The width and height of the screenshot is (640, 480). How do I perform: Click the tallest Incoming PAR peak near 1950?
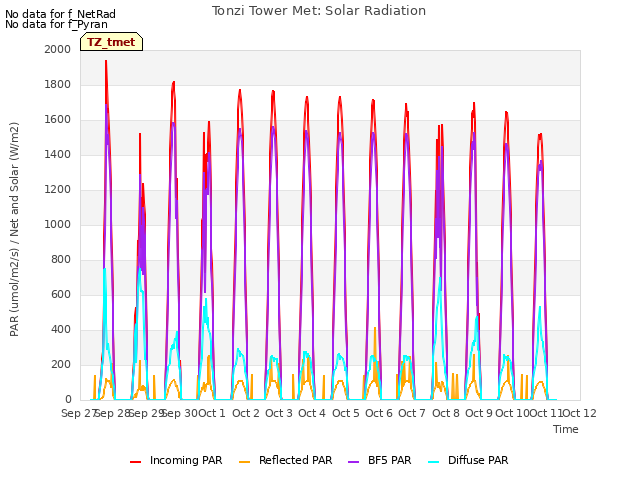pyautogui.click(x=106, y=62)
